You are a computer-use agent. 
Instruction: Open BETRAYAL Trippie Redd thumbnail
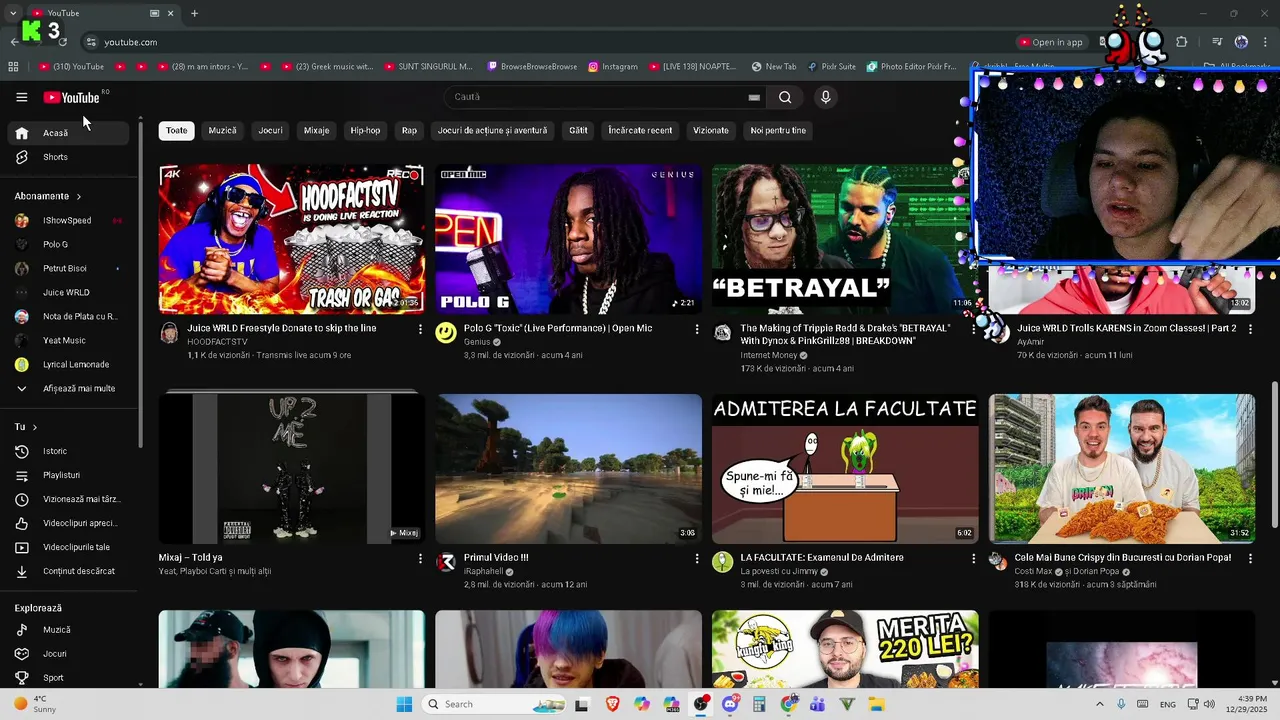pos(845,239)
